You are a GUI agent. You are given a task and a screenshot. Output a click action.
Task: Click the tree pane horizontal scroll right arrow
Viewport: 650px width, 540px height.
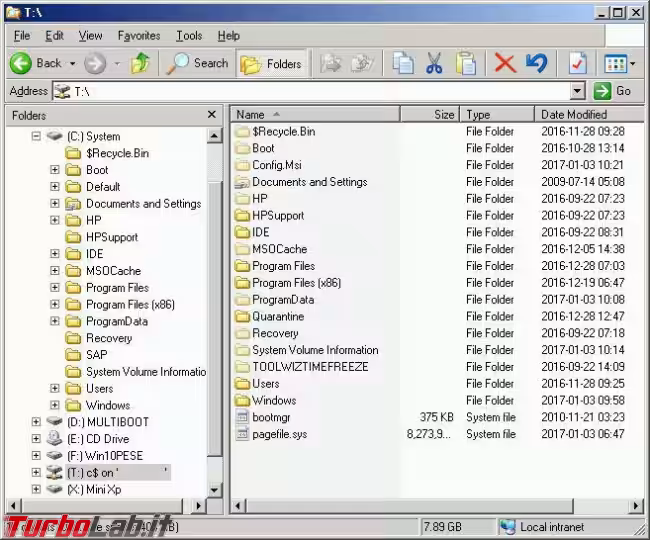coord(198,506)
